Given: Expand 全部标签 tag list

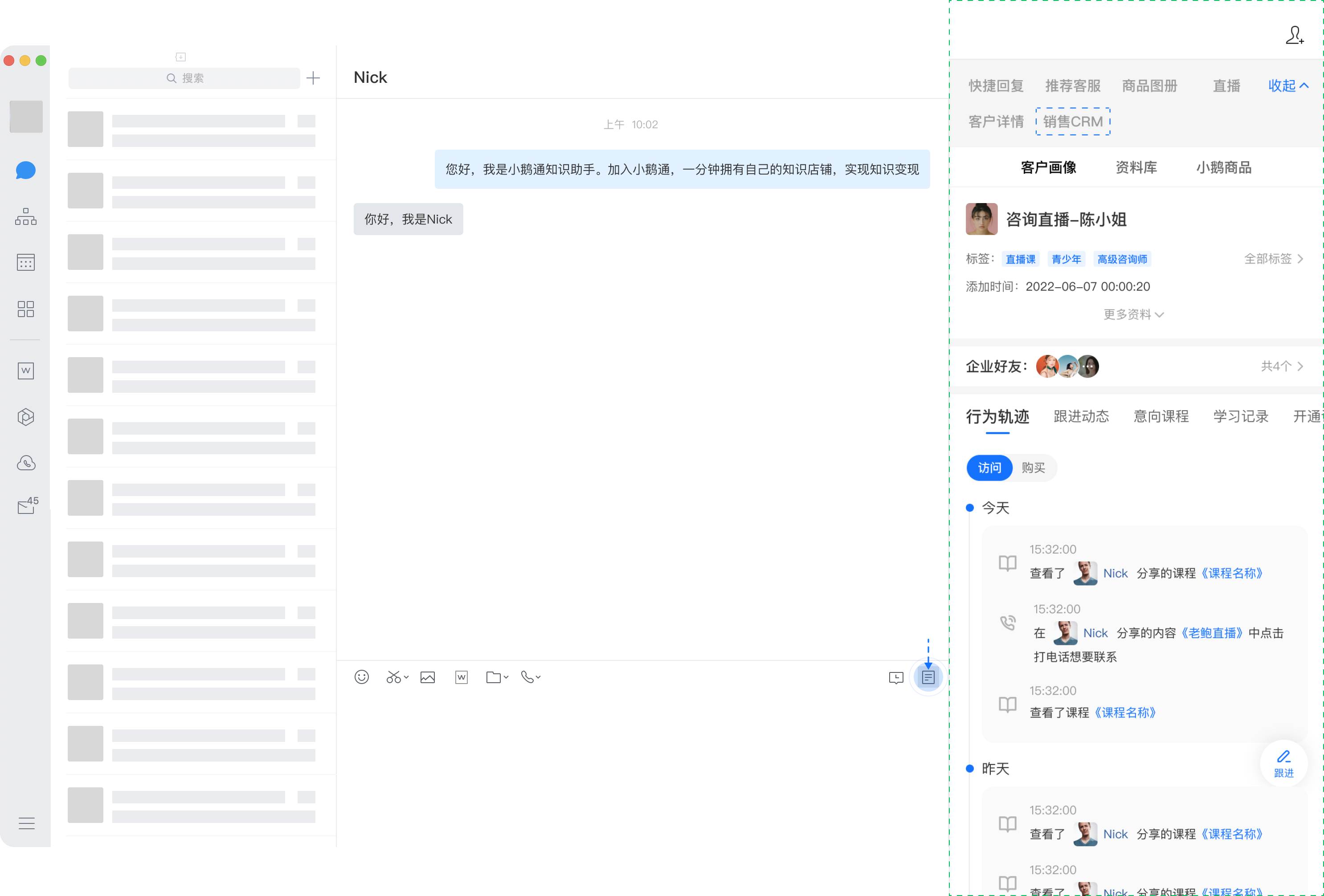Looking at the screenshot, I should 1273,259.
